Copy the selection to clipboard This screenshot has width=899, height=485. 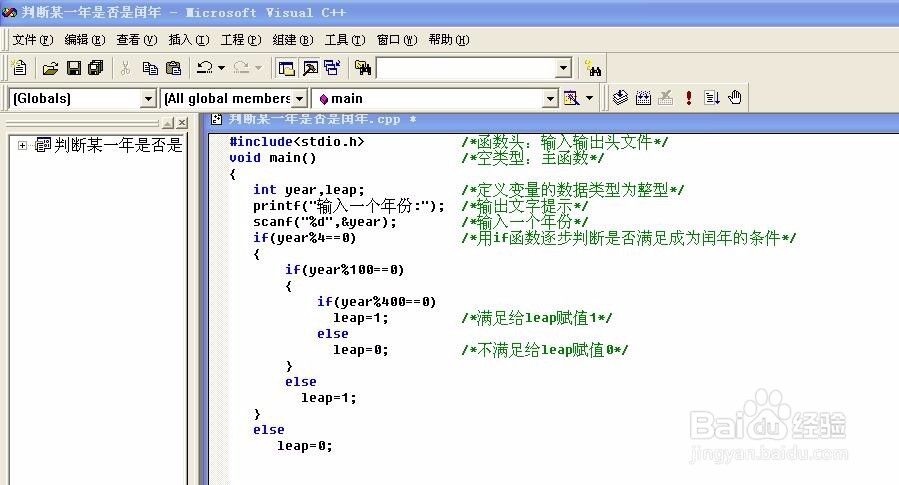pos(150,68)
